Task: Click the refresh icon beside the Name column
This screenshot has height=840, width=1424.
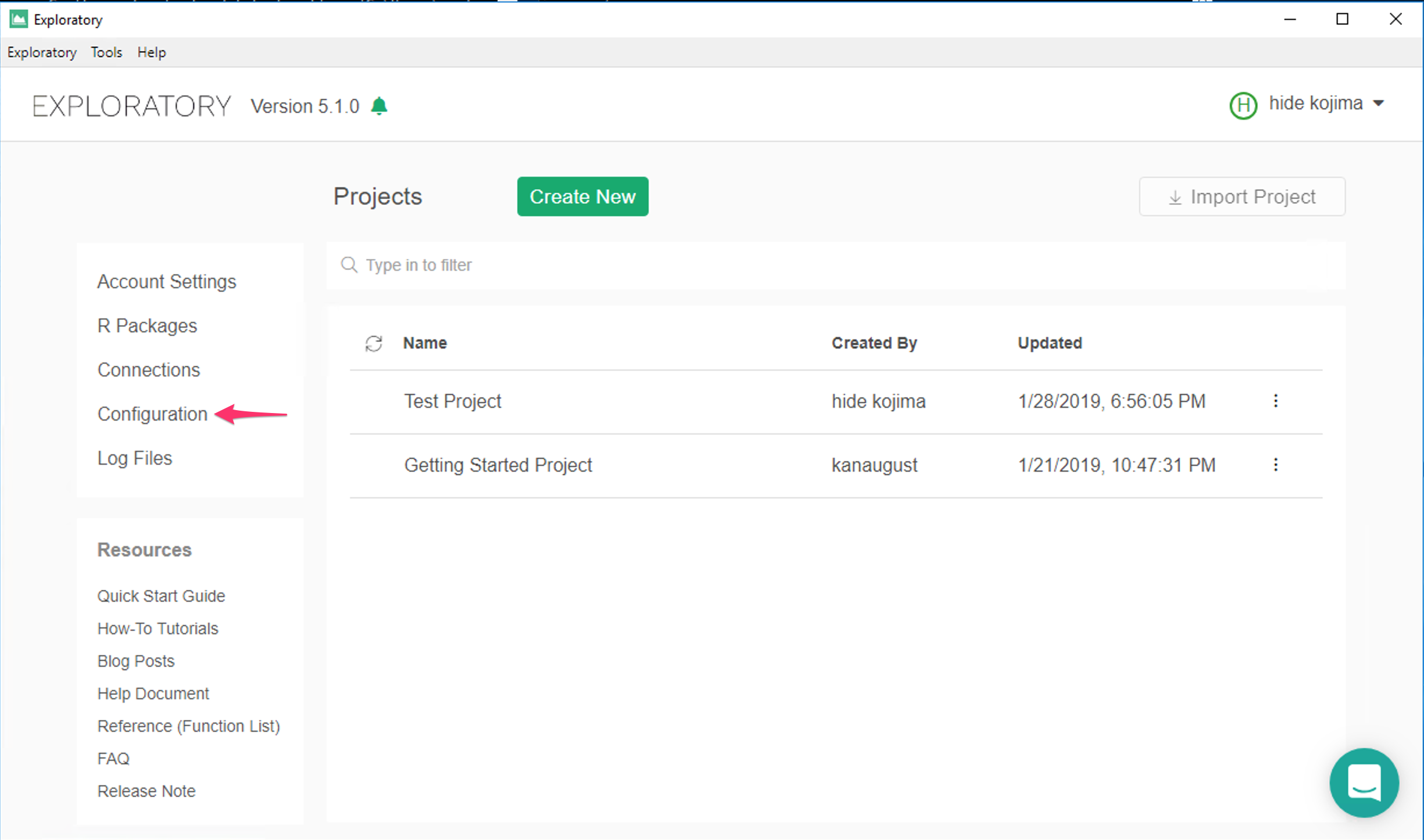Action: pyautogui.click(x=374, y=343)
